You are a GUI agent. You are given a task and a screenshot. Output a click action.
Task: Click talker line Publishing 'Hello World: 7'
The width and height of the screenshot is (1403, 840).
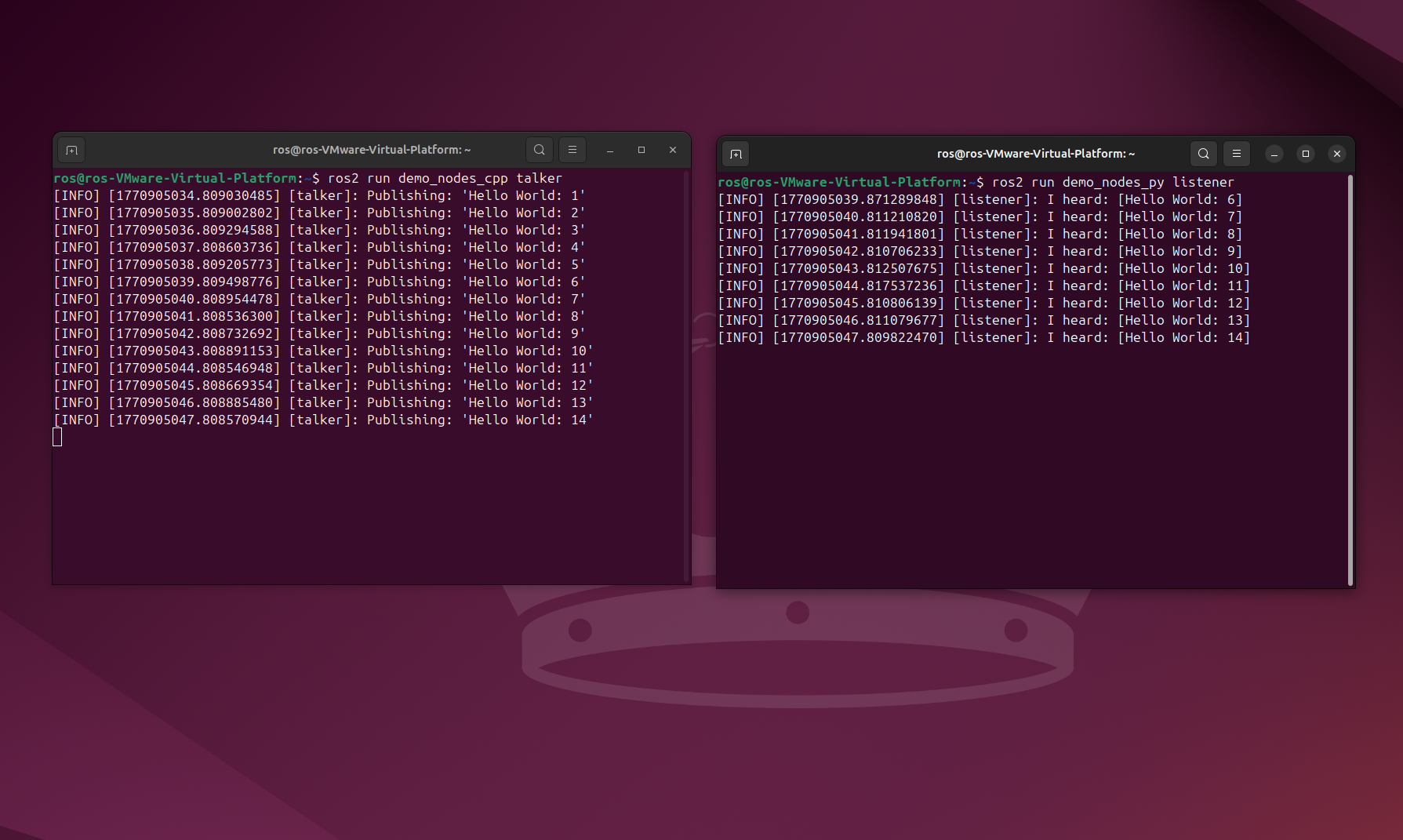pos(318,299)
